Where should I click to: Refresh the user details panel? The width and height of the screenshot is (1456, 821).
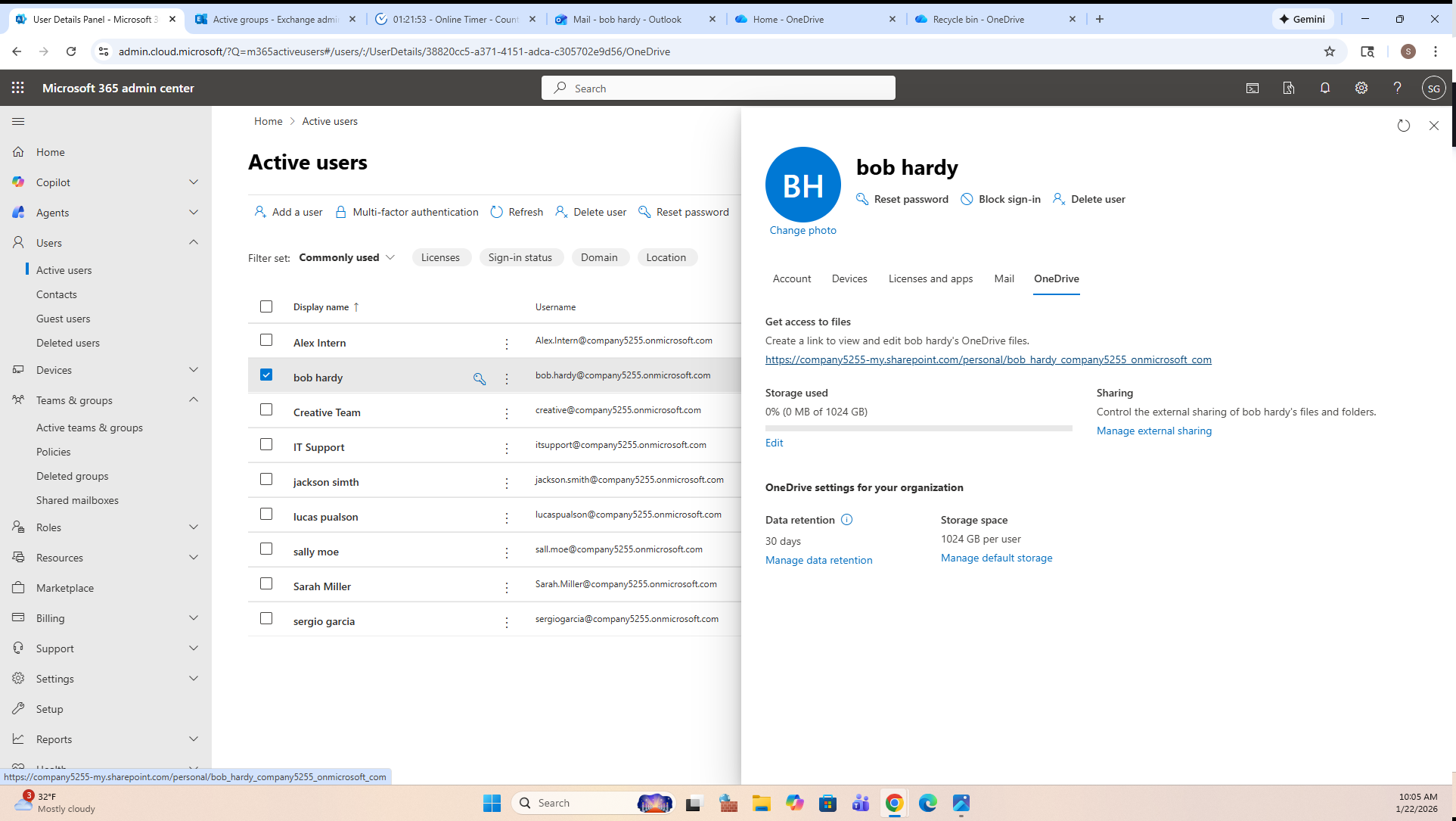(x=1403, y=126)
